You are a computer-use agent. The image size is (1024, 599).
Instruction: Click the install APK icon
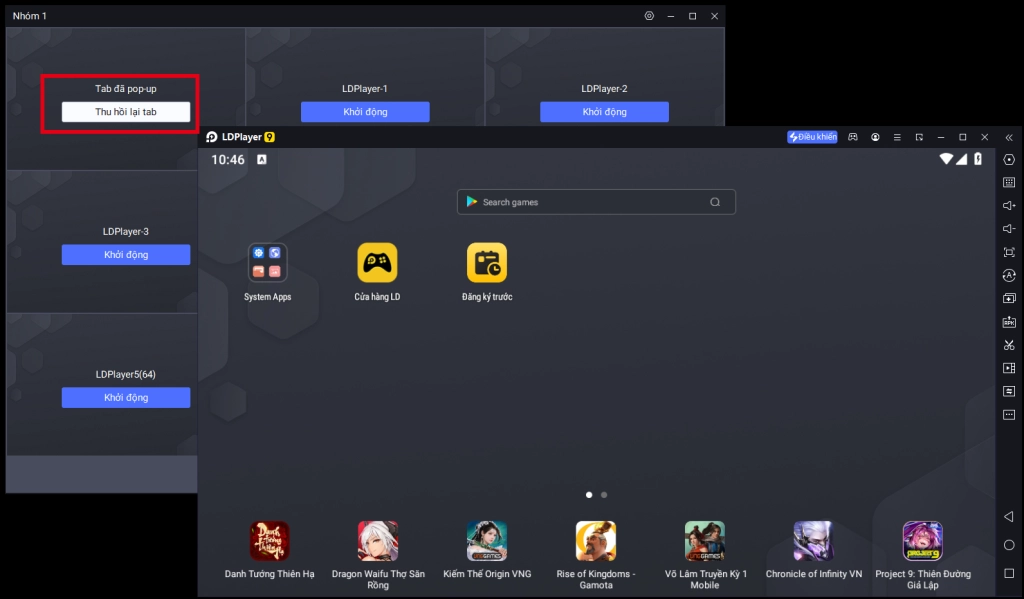1009,321
